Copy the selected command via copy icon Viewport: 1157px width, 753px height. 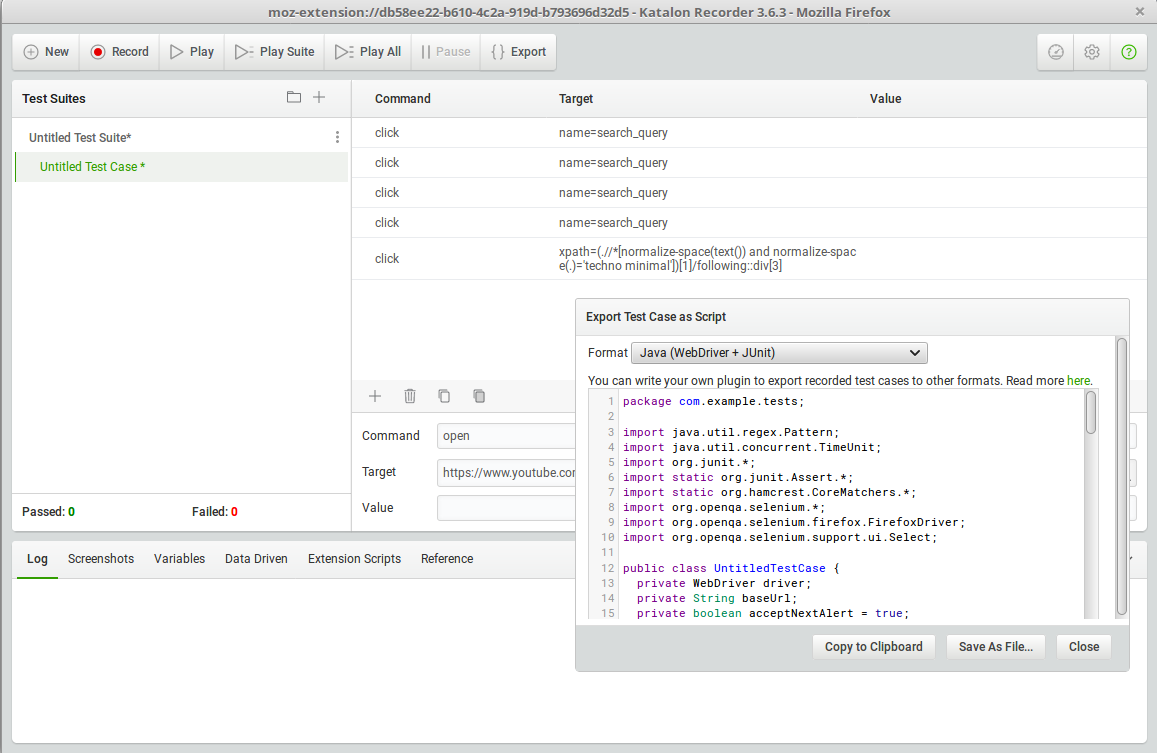pos(444,396)
